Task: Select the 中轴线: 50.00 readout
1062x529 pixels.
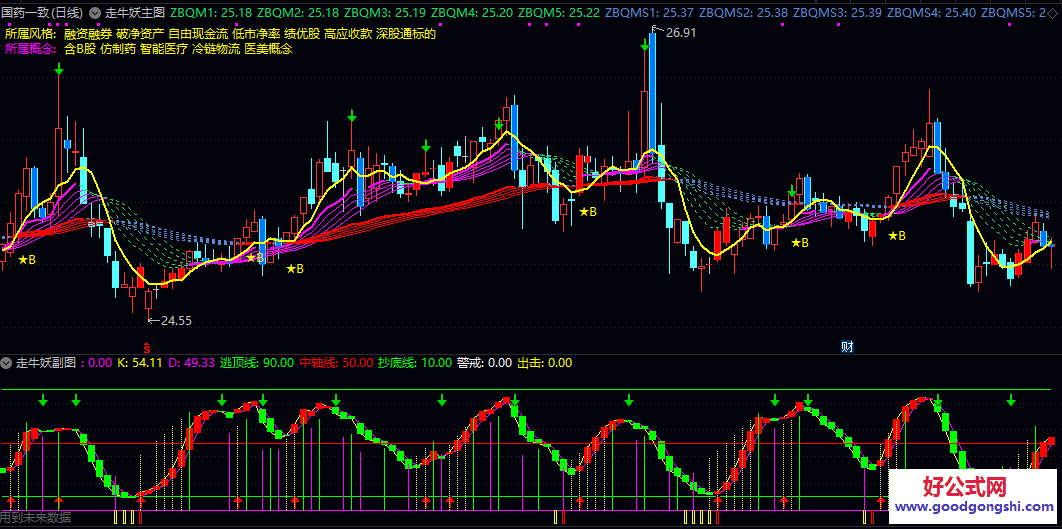Action: pos(336,362)
